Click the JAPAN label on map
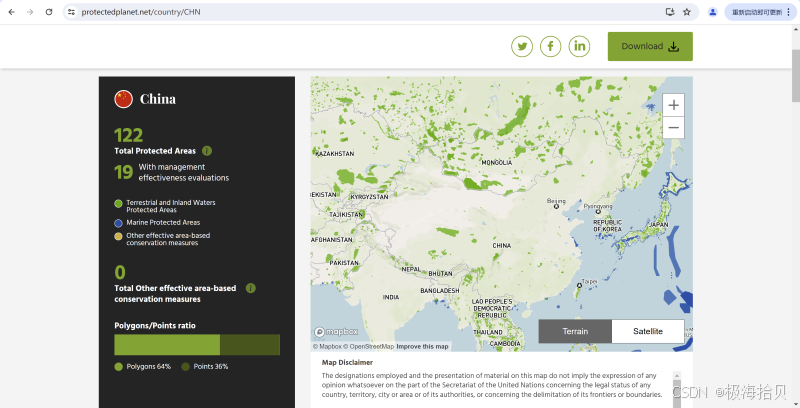This screenshot has height=408, width=800. point(659,225)
